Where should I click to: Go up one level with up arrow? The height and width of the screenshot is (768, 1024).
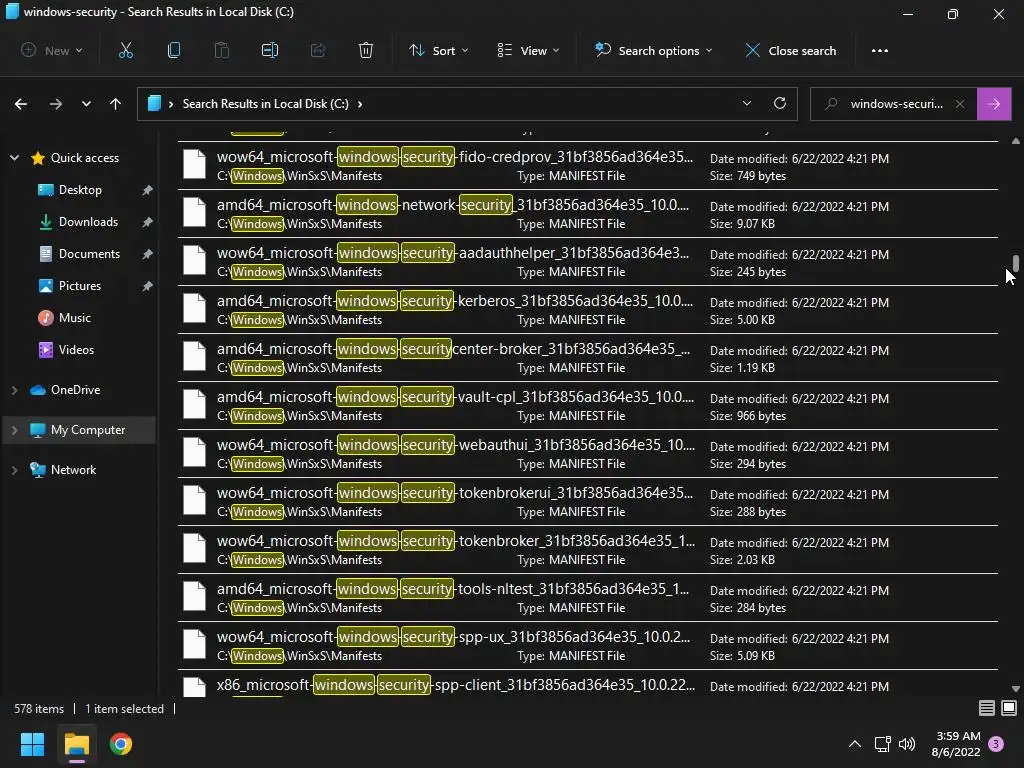pos(116,104)
